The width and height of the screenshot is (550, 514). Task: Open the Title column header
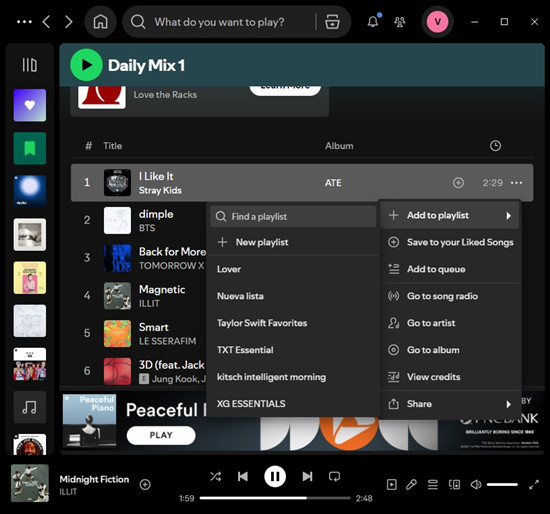click(113, 146)
